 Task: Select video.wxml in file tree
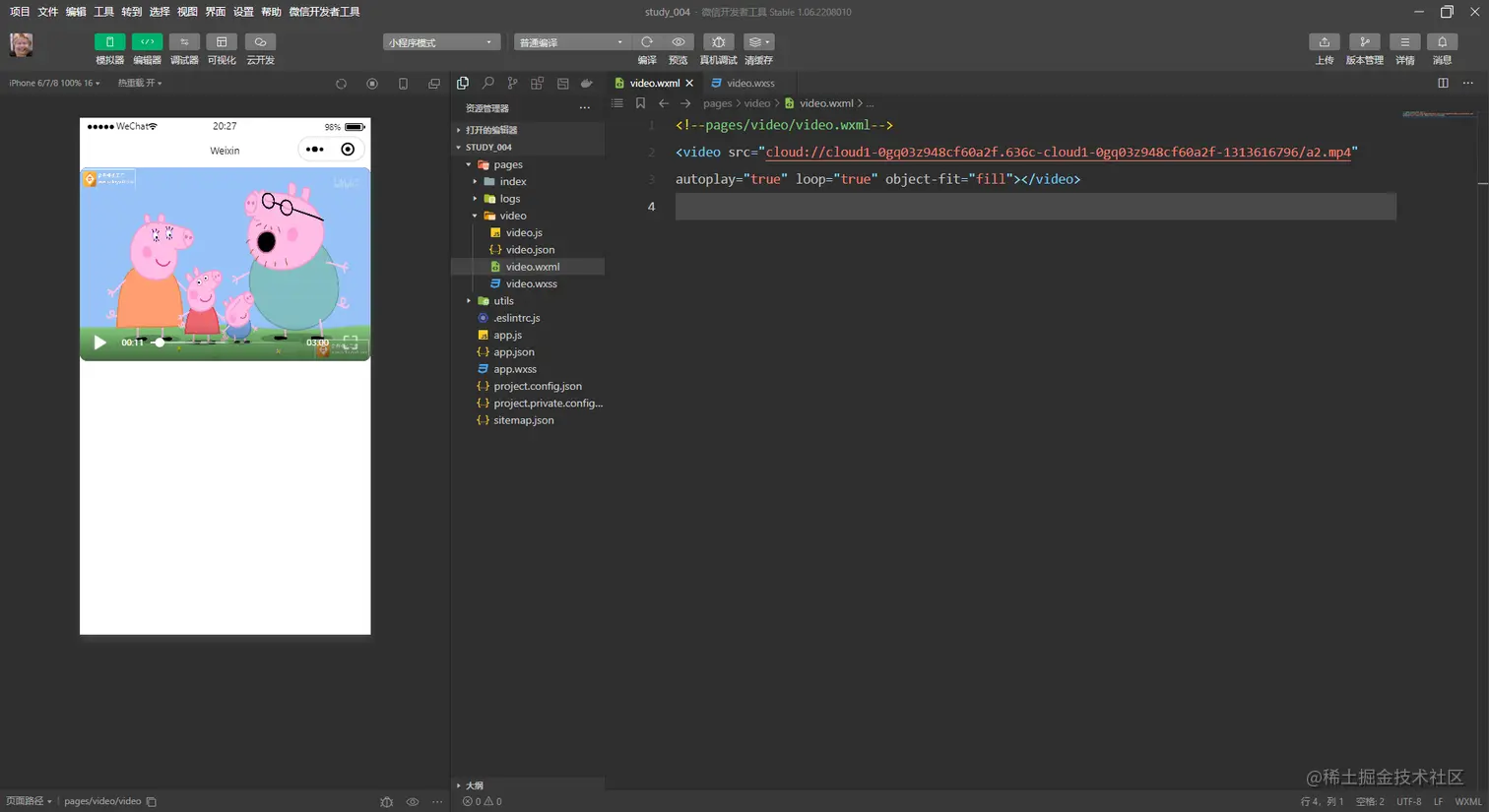point(528,267)
